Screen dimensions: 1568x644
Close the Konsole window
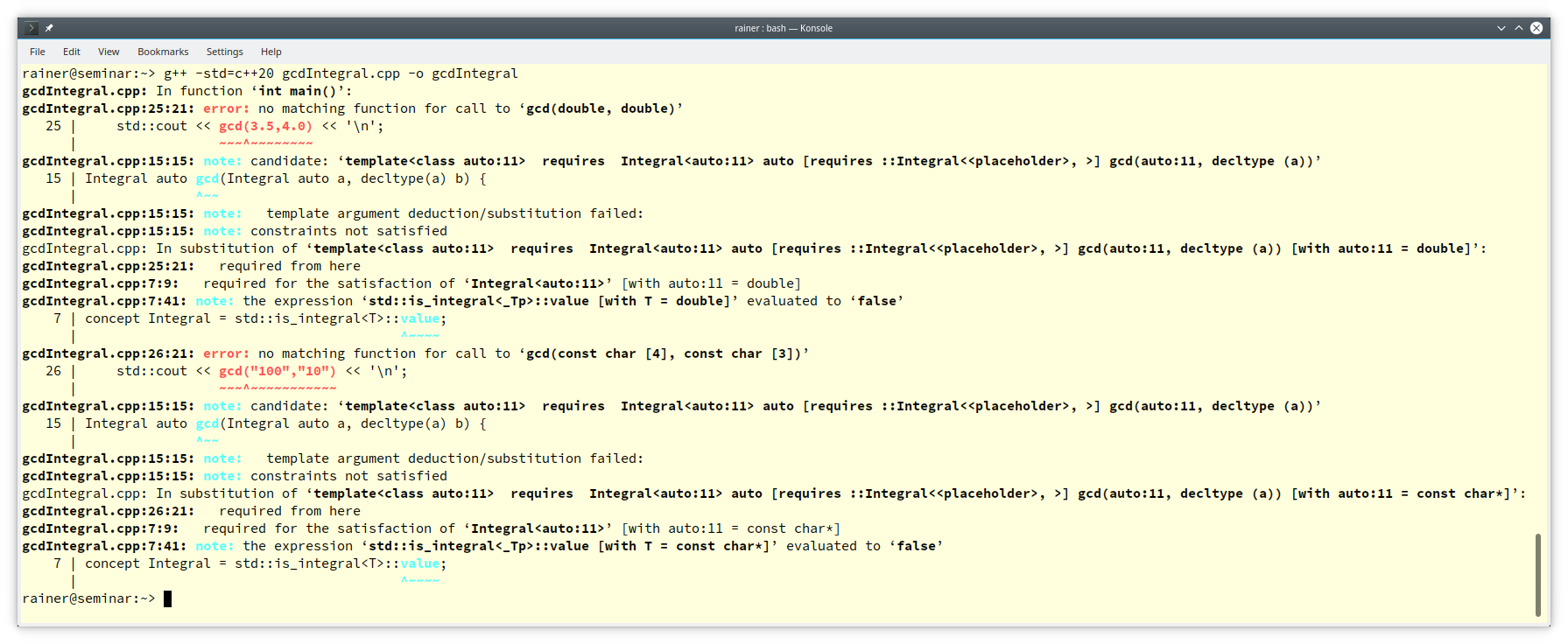pyautogui.click(x=1536, y=28)
